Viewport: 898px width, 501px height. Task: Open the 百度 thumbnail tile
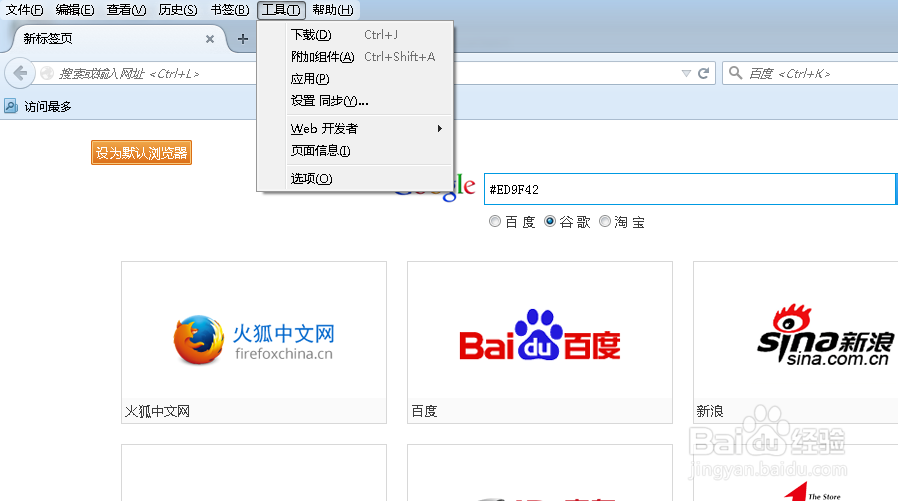539,342
